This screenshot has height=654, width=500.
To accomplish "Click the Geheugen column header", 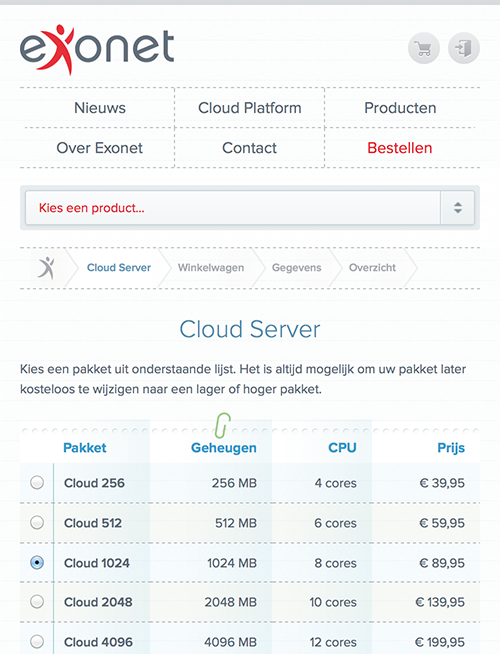I will click(x=224, y=448).
